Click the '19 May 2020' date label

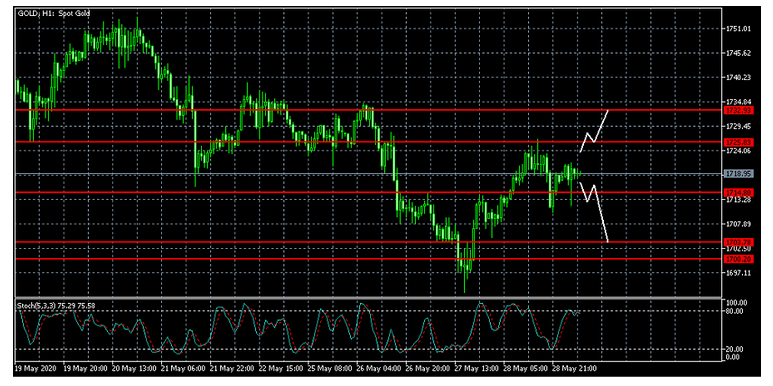click(x=35, y=369)
